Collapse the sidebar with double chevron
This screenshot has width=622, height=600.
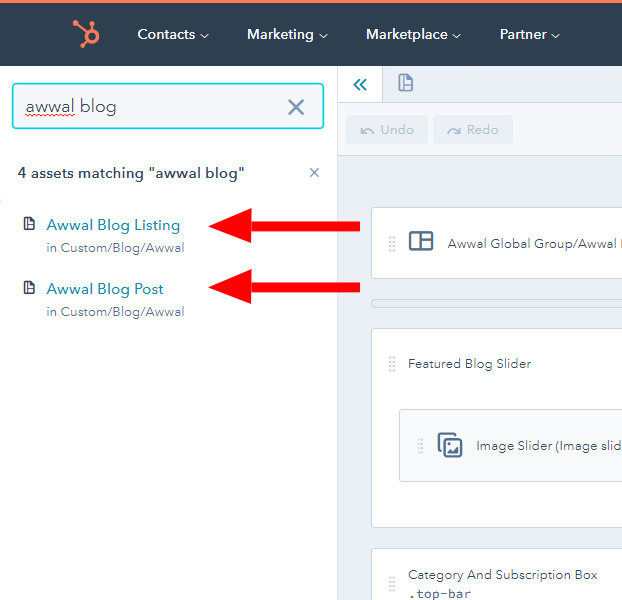[x=360, y=84]
